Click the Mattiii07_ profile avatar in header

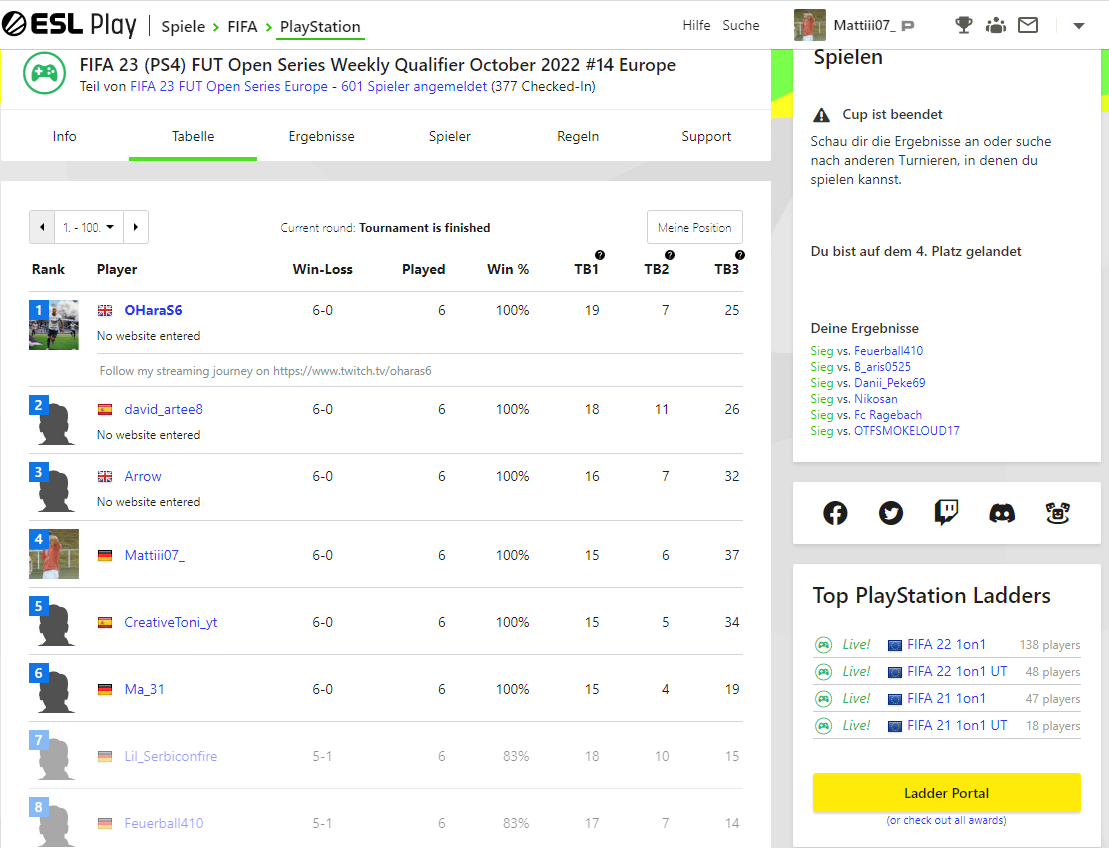click(810, 25)
